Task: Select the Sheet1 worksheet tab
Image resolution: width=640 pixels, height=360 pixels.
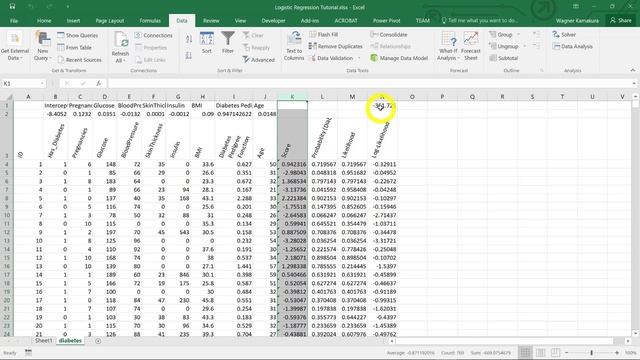Action: tap(44, 340)
